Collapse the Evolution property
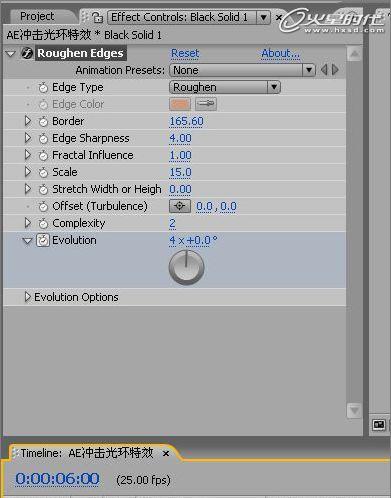 [28, 241]
